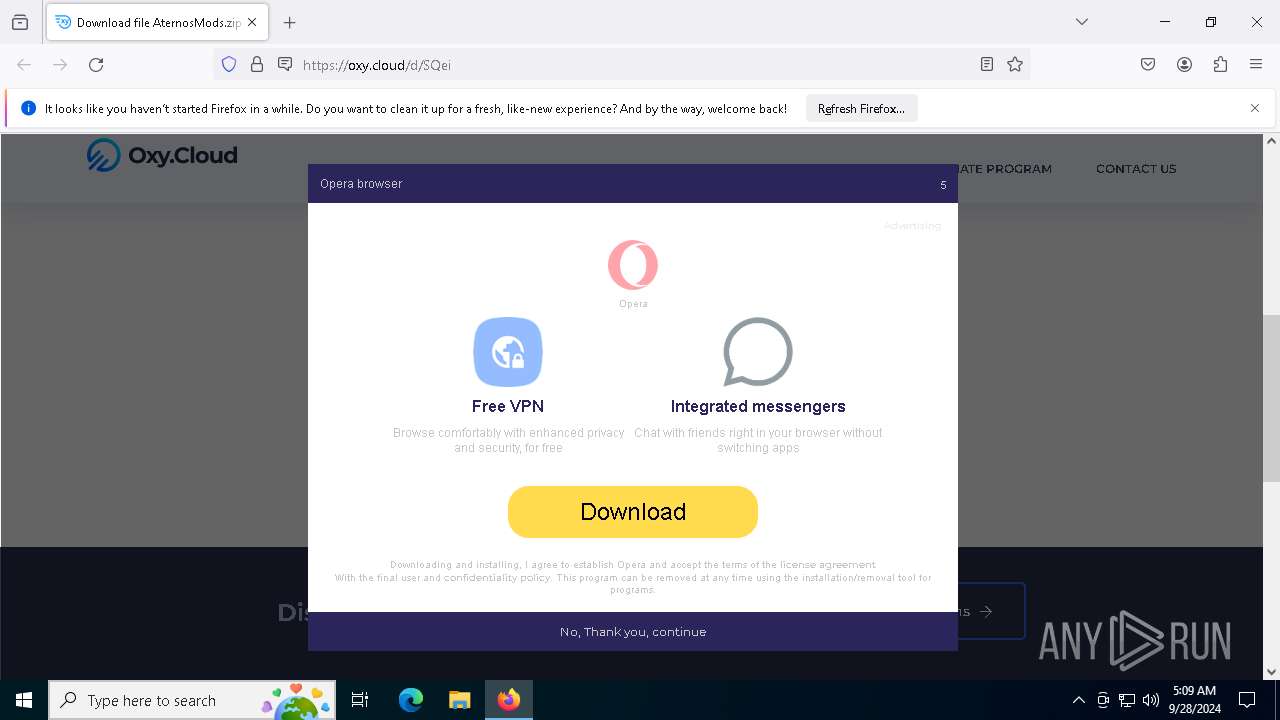Open the list all tabs dropdown
The image size is (1280, 720).
point(1082,22)
